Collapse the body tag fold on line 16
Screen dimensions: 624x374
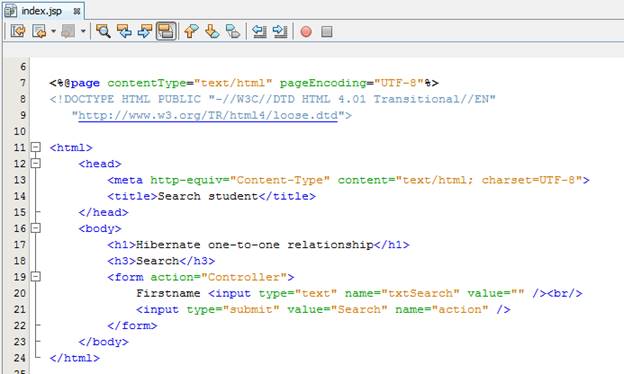[x=36, y=228]
